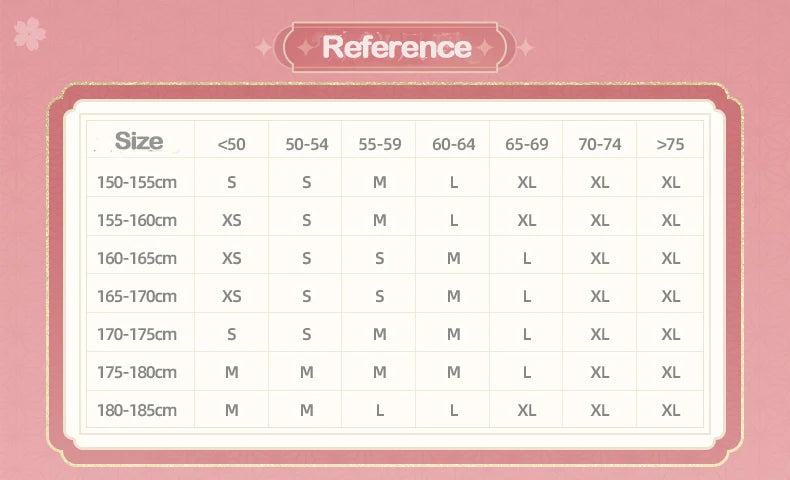Select the 180-185cm row label
Screen dimensions: 790x480
click(137, 410)
